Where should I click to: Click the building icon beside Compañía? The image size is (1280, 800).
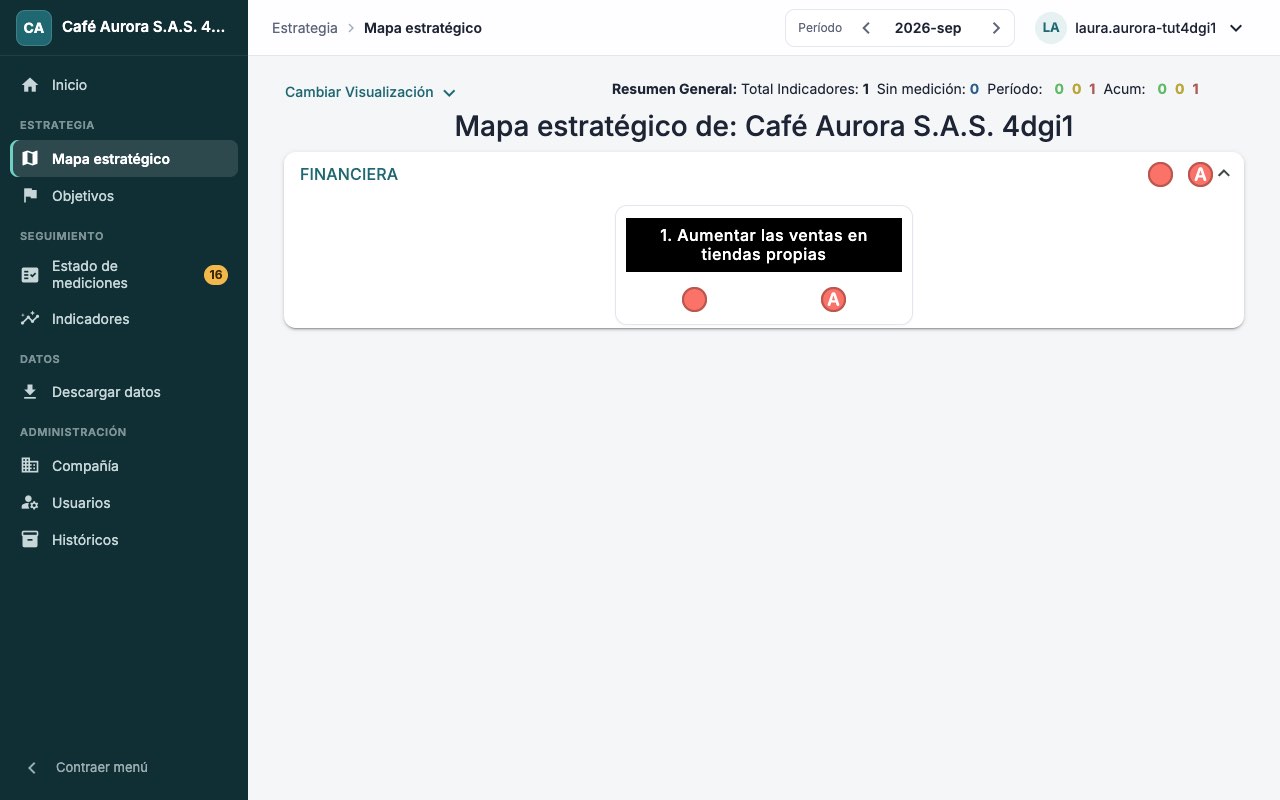[x=30, y=465]
